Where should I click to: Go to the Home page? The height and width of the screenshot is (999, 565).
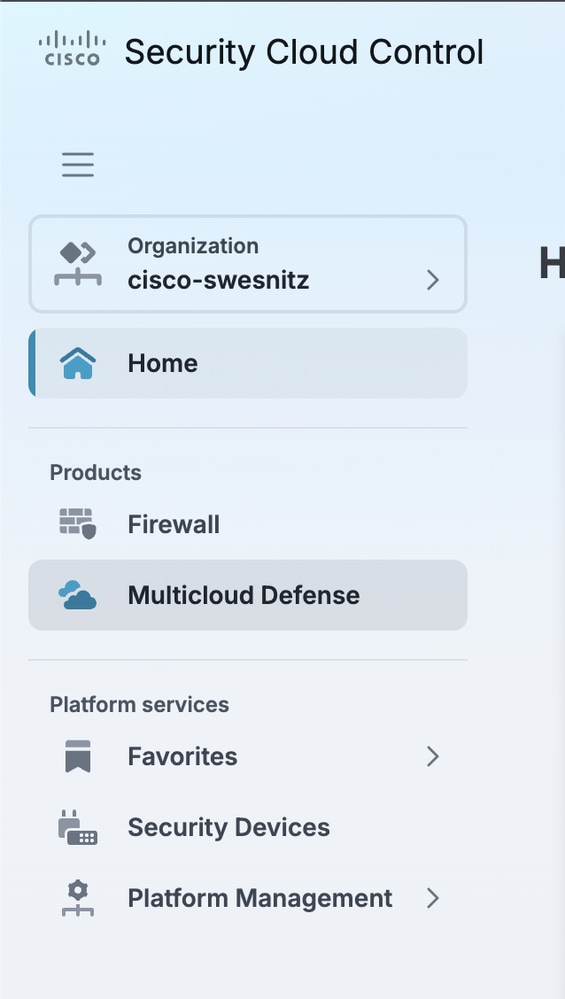(248, 363)
